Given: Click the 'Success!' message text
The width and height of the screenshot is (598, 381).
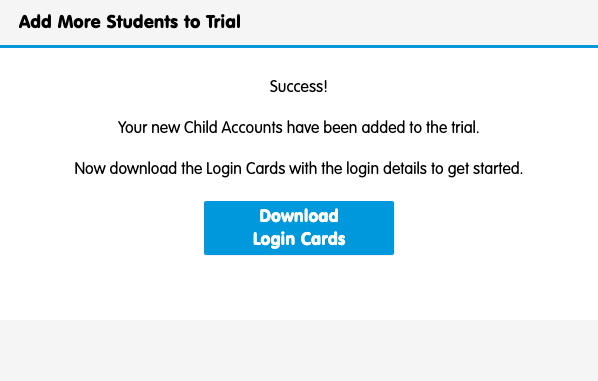Looking at the screenshot, I should click(x=298, y=87).
